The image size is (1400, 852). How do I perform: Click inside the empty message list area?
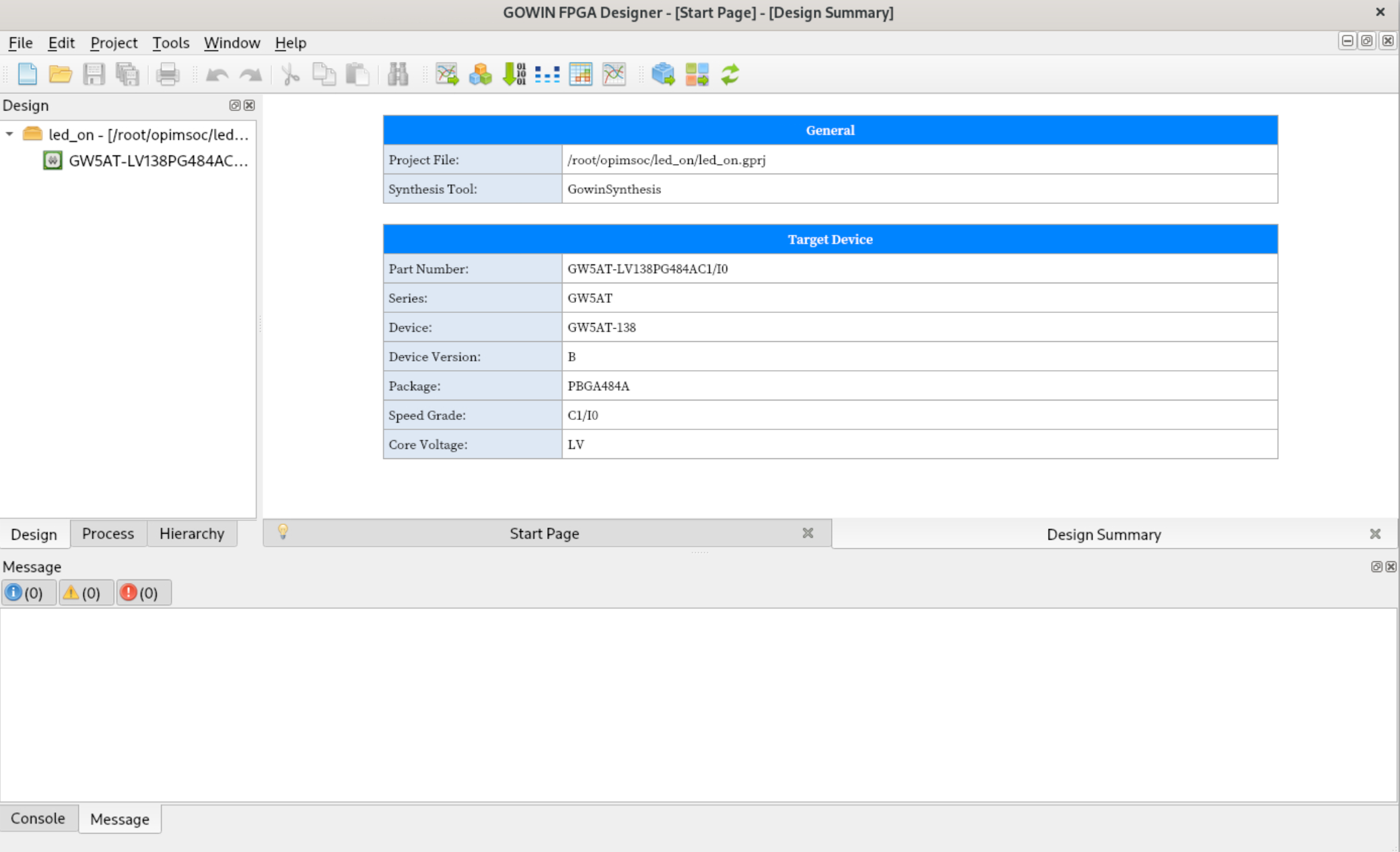pos(699,705)
